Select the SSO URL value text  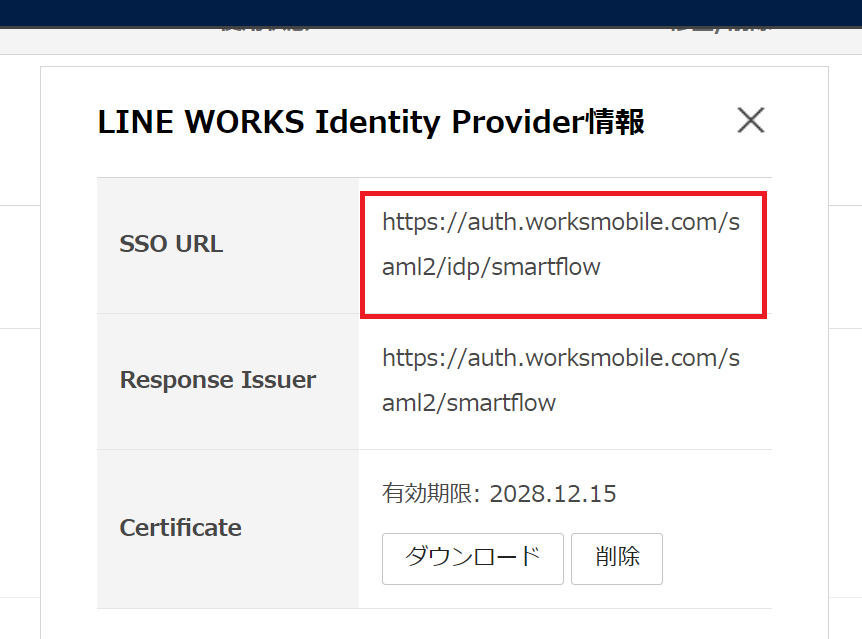[x=561, y=244]
